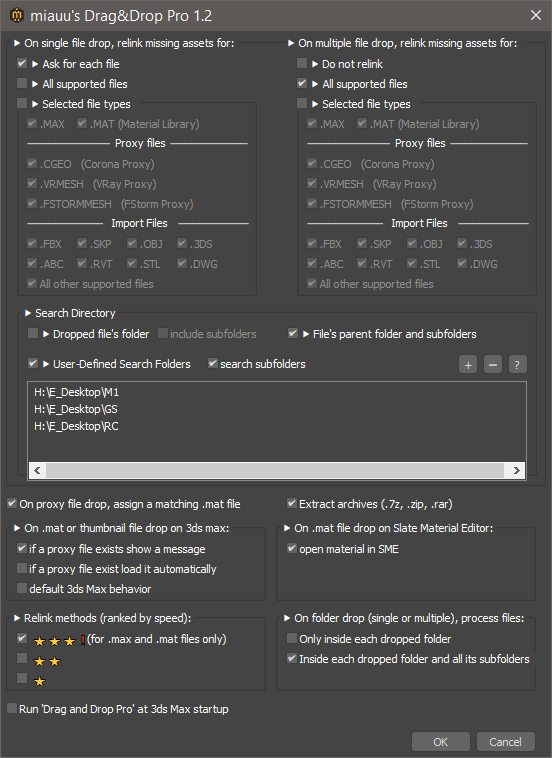Click the minus icon to remove search folder
This screenshot has width=552, height=758.
click(493, 365)
